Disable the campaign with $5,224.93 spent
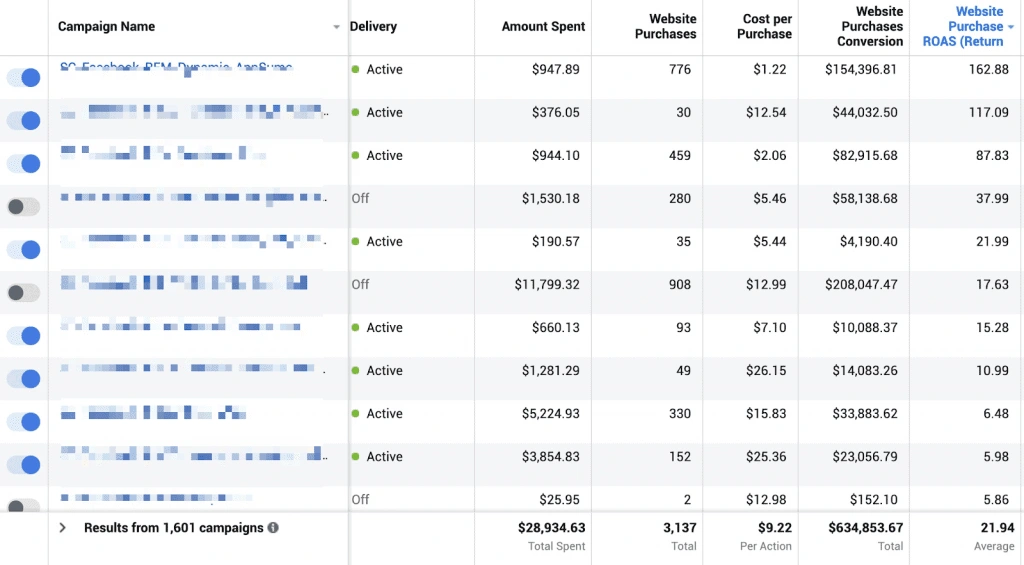The image size is (1024, 565). click(x=24, y=422)
